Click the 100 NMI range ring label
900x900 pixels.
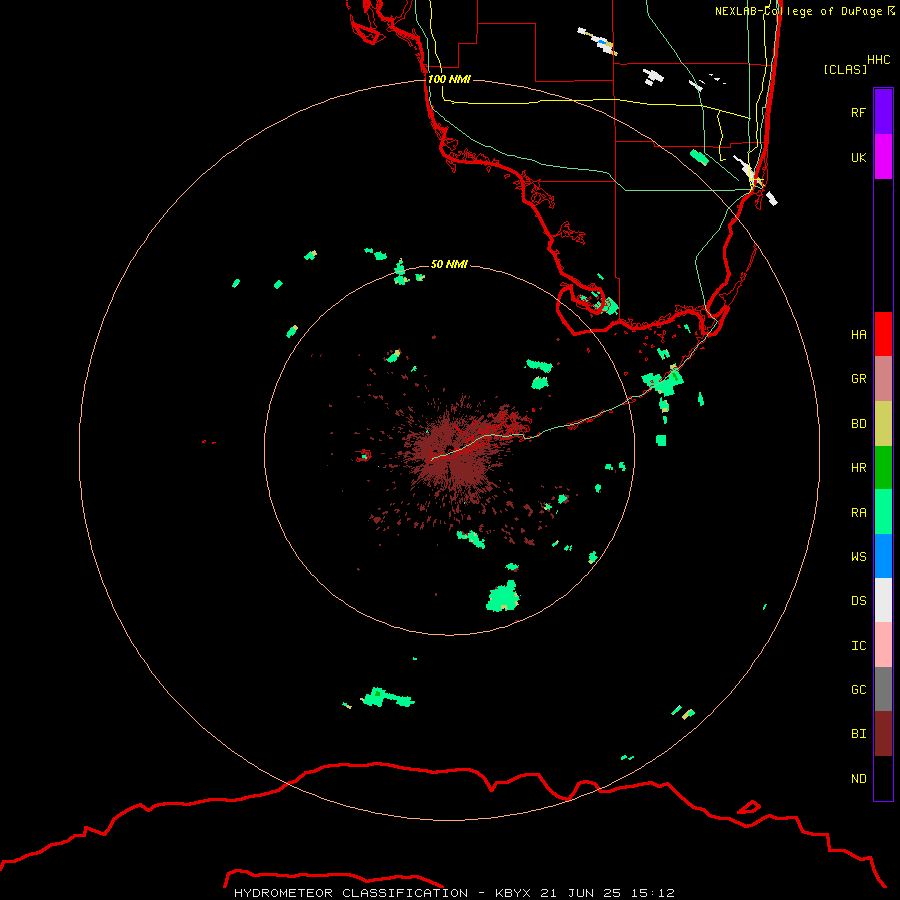(449, 79)
